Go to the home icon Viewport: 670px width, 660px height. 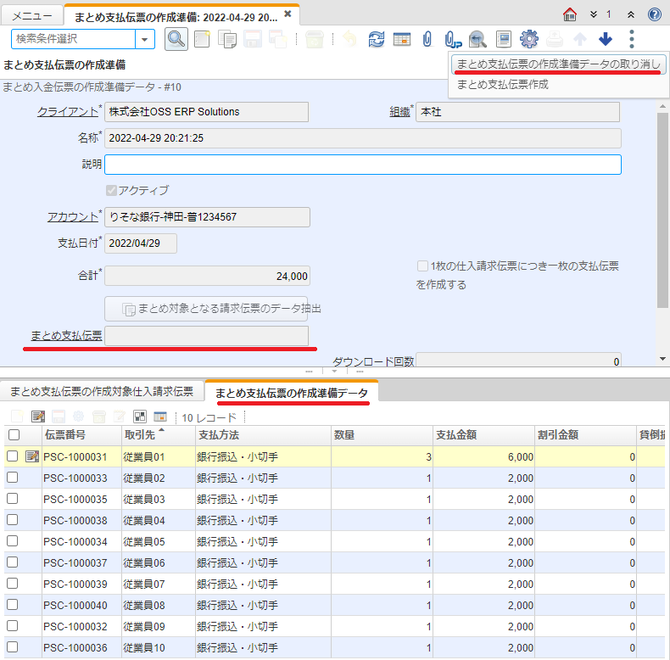pyautogui.click(x=570, y=15)
